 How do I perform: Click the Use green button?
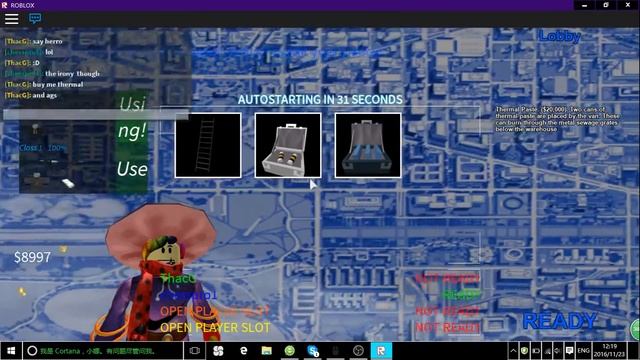132,169
